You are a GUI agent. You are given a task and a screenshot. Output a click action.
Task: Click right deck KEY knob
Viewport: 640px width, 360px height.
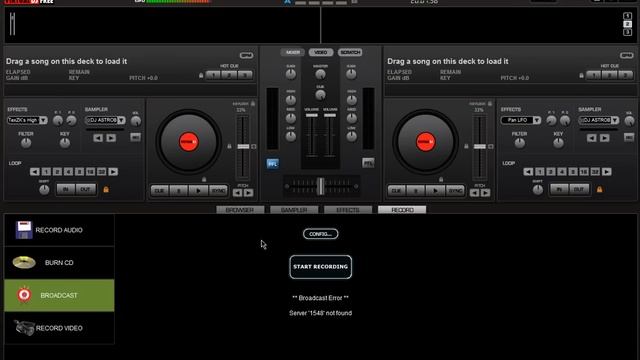(558, 143)
